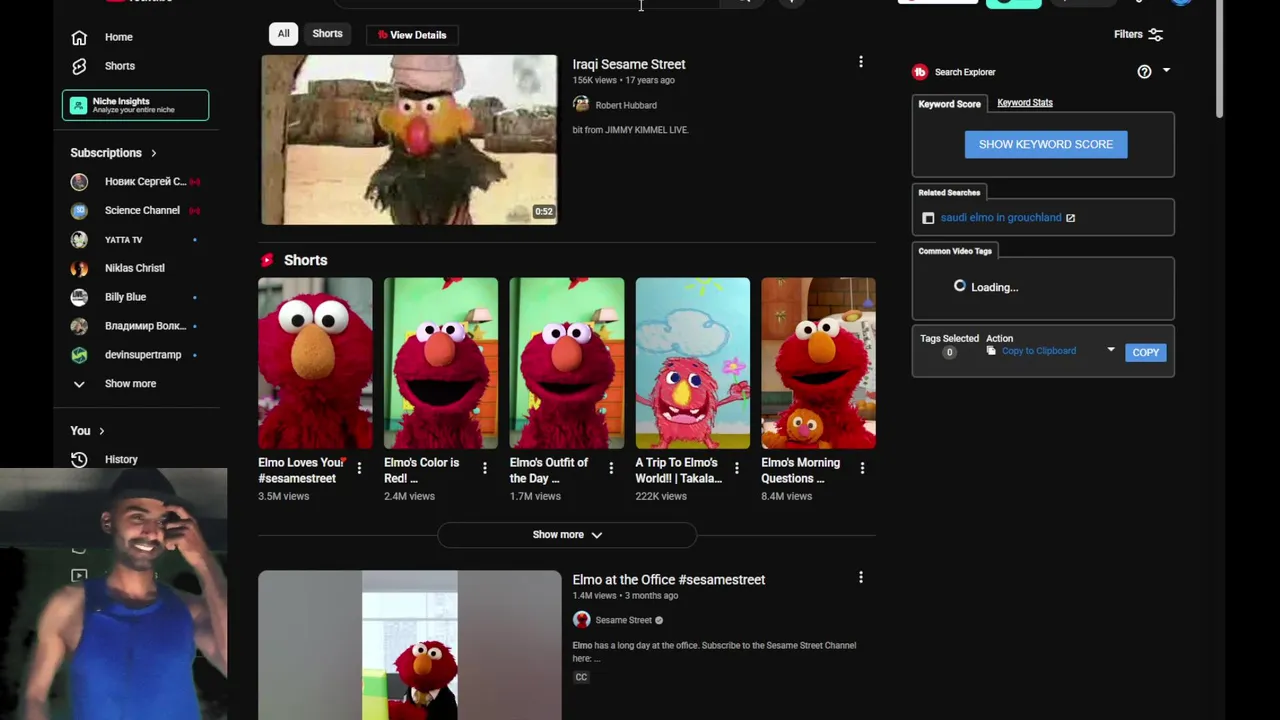
Task: Open Robert Hubbard channel avatar
Action: [581, 105]
